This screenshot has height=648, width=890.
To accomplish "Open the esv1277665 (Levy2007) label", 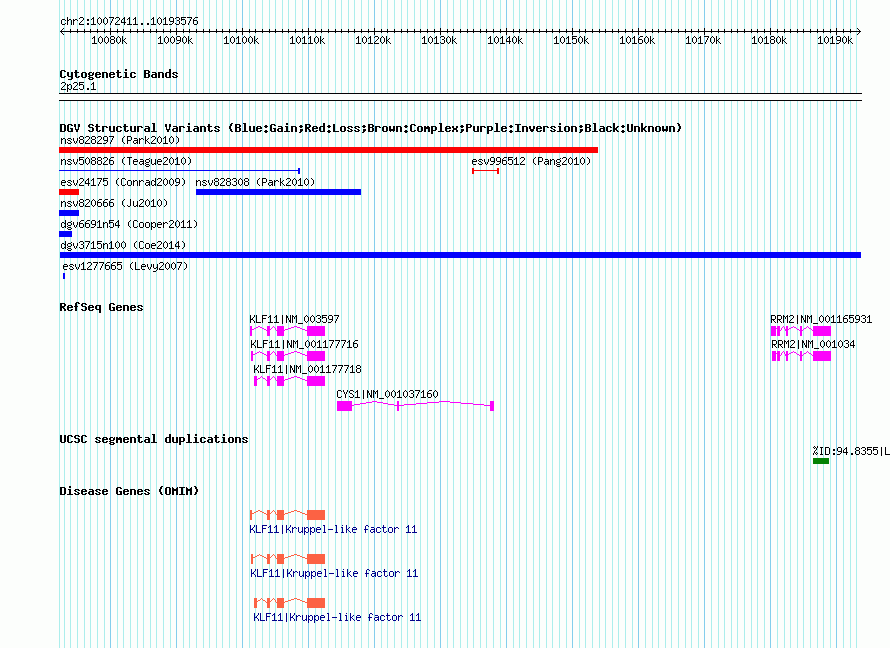I will [x=125, y=266].
